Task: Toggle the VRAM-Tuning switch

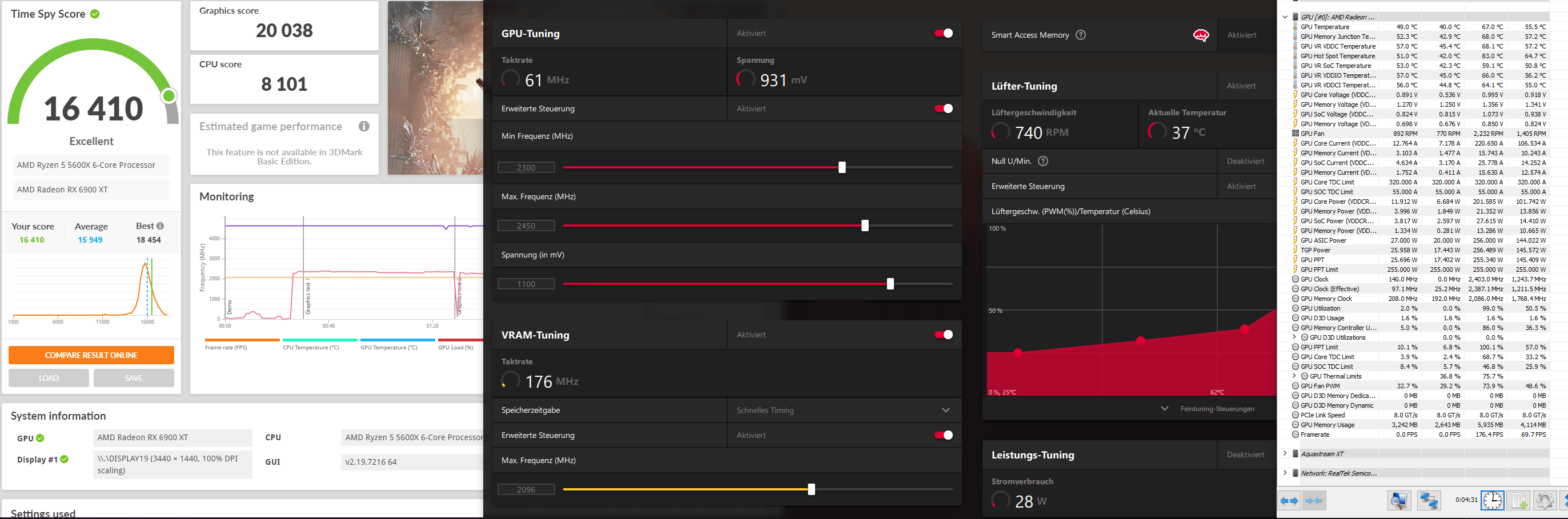Action: [x=944, y=335]
